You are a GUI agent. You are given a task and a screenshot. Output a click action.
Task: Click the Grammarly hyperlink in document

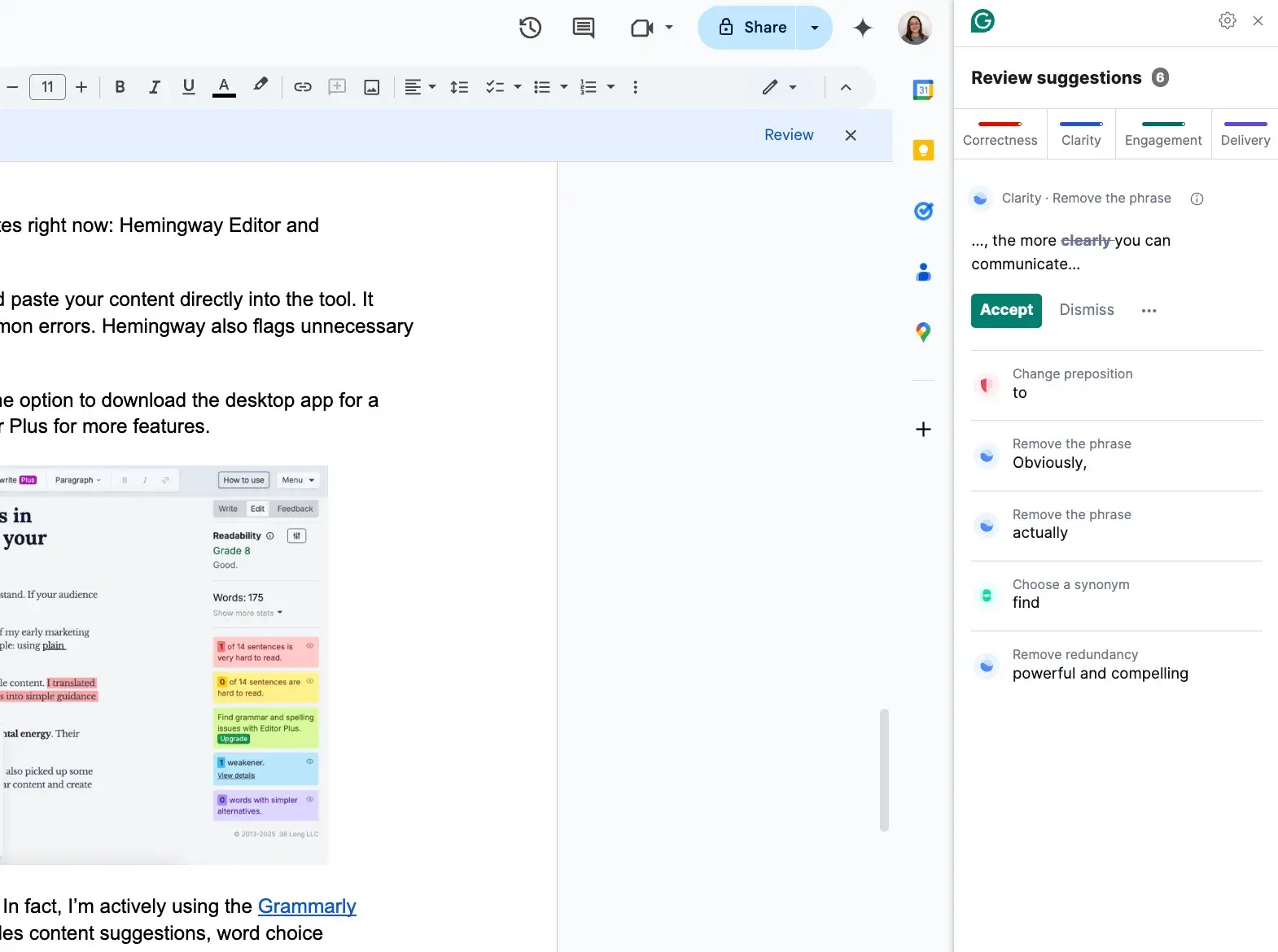(307, 906)
